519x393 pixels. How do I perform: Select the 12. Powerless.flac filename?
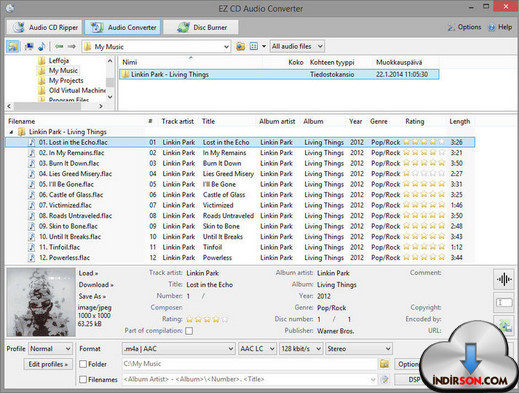pos(64,258)
